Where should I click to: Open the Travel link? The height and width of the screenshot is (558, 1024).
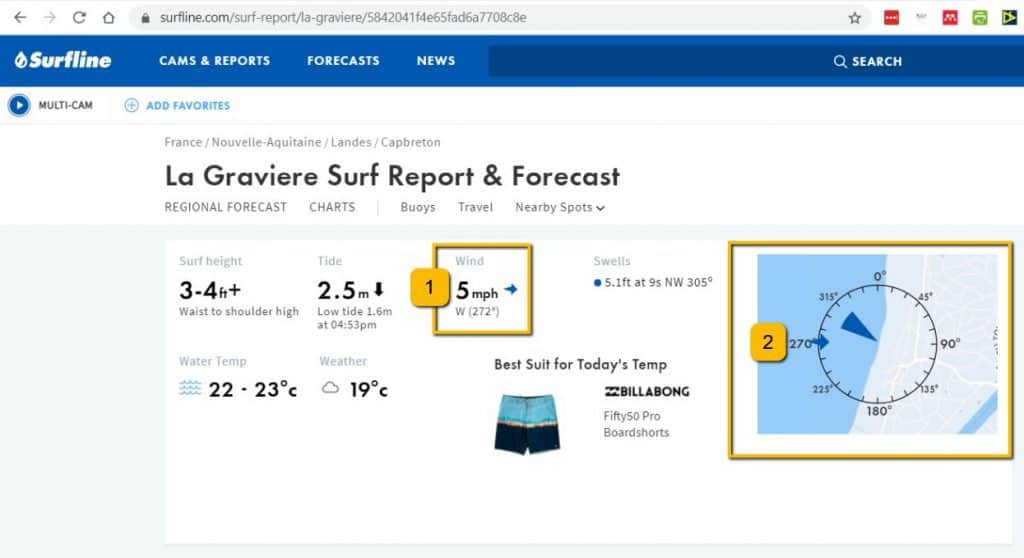coord(475,207)
